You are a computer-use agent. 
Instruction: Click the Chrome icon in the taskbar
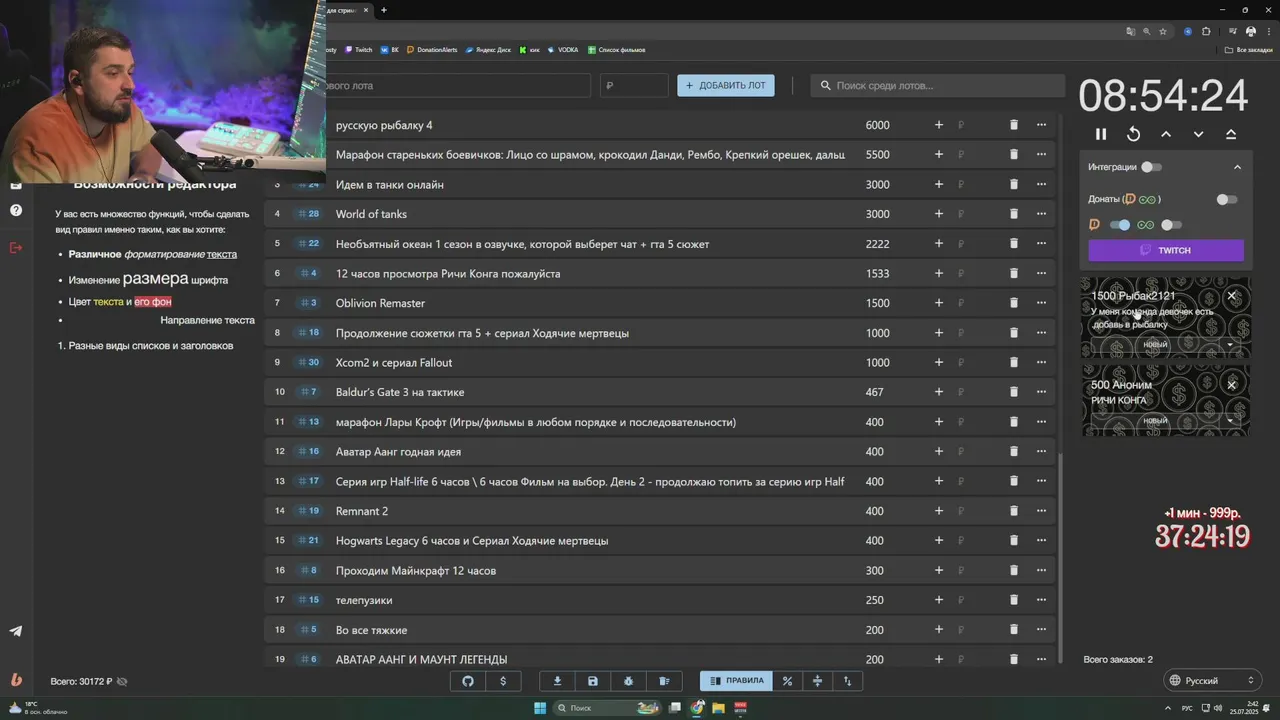pyautogui.click(x=697, y=708)
